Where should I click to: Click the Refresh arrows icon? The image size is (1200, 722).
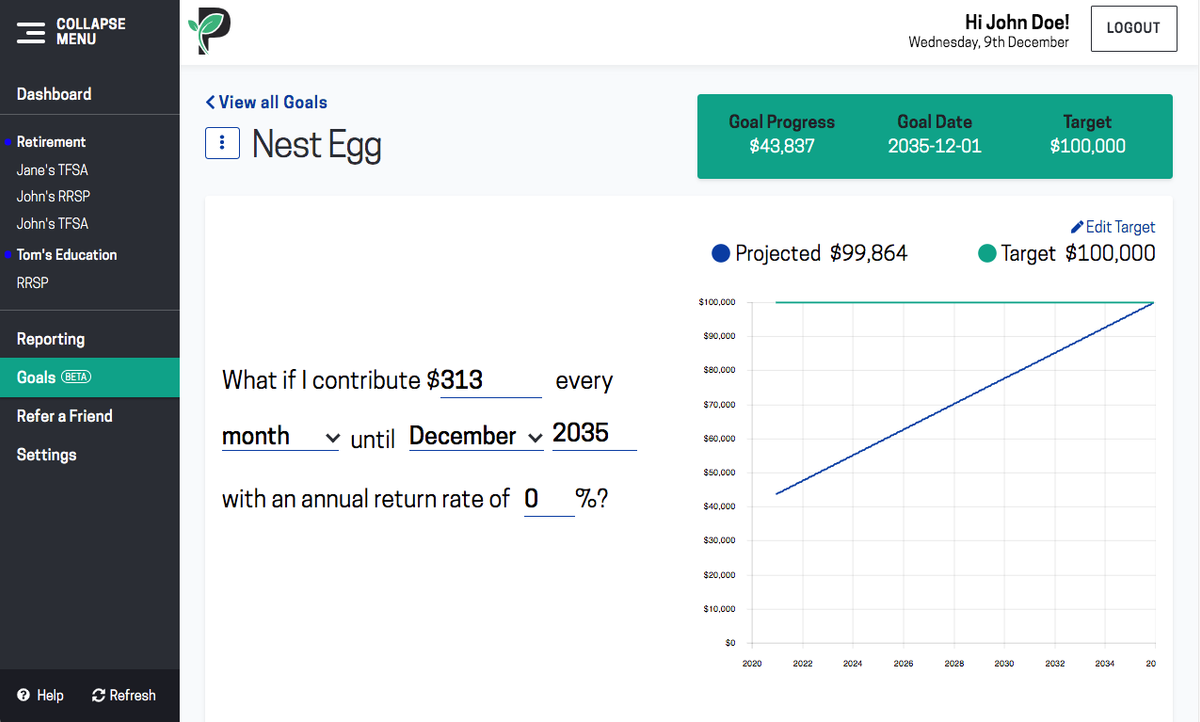tap(98, 695)
